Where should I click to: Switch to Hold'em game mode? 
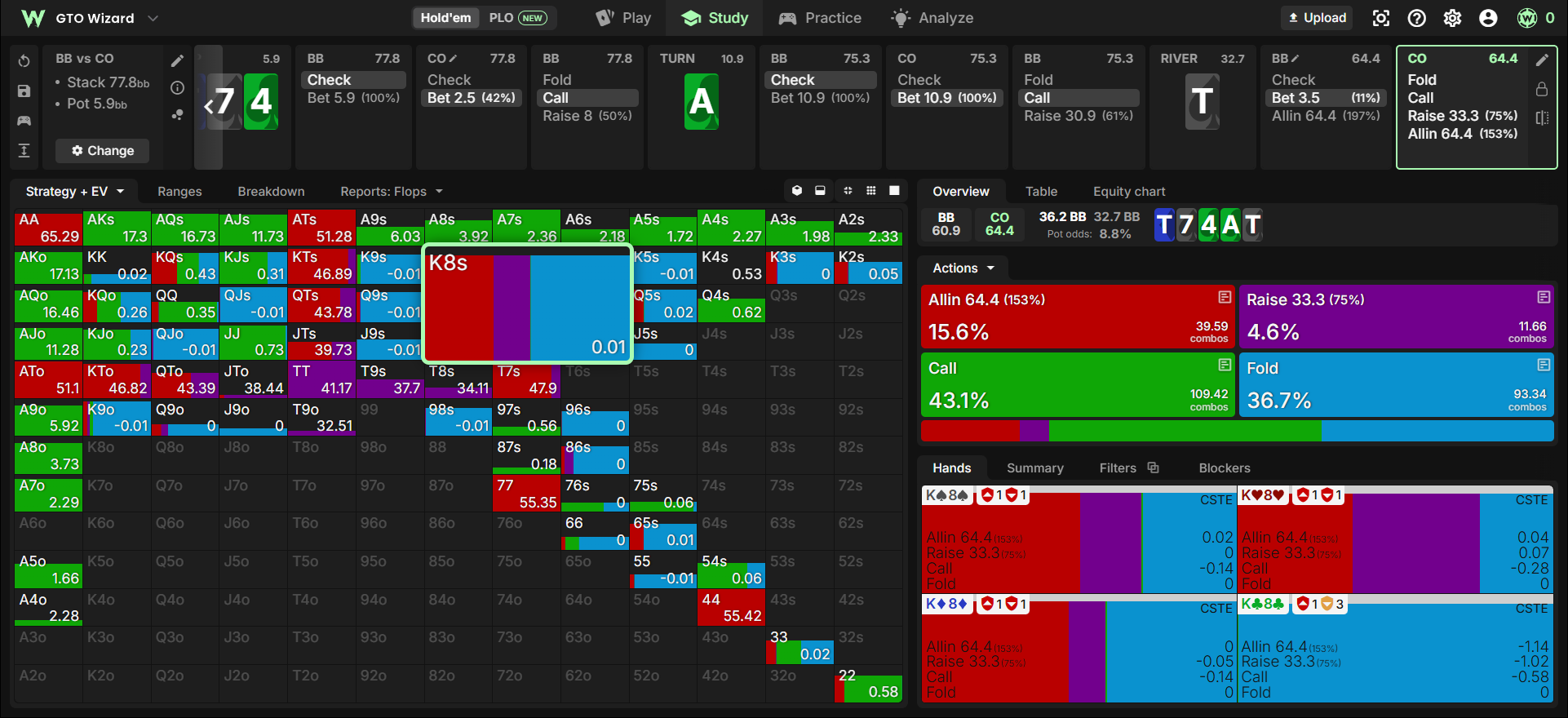pyautogui.click(x=445, y=18)
